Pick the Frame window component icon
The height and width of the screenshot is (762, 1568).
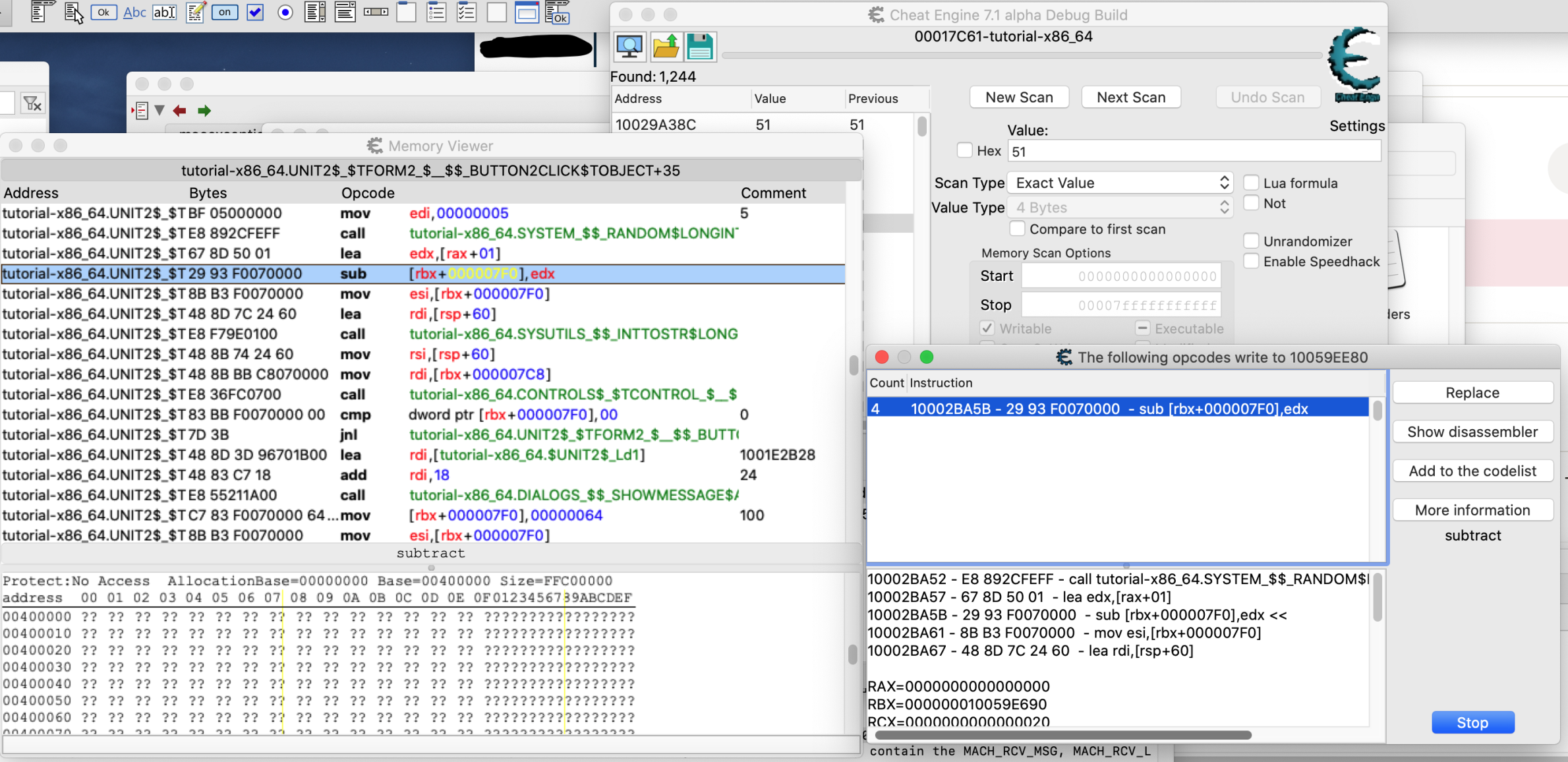[x=527, y=12]
